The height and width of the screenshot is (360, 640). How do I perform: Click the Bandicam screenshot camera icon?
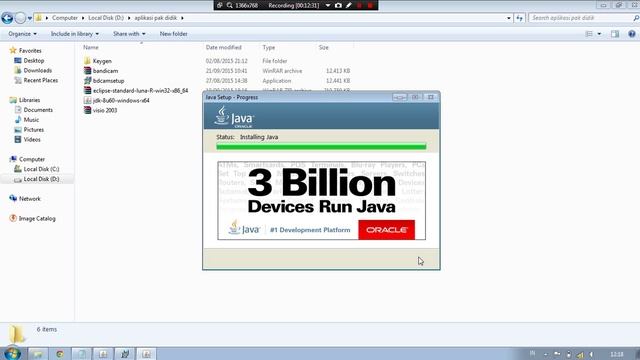338,5
